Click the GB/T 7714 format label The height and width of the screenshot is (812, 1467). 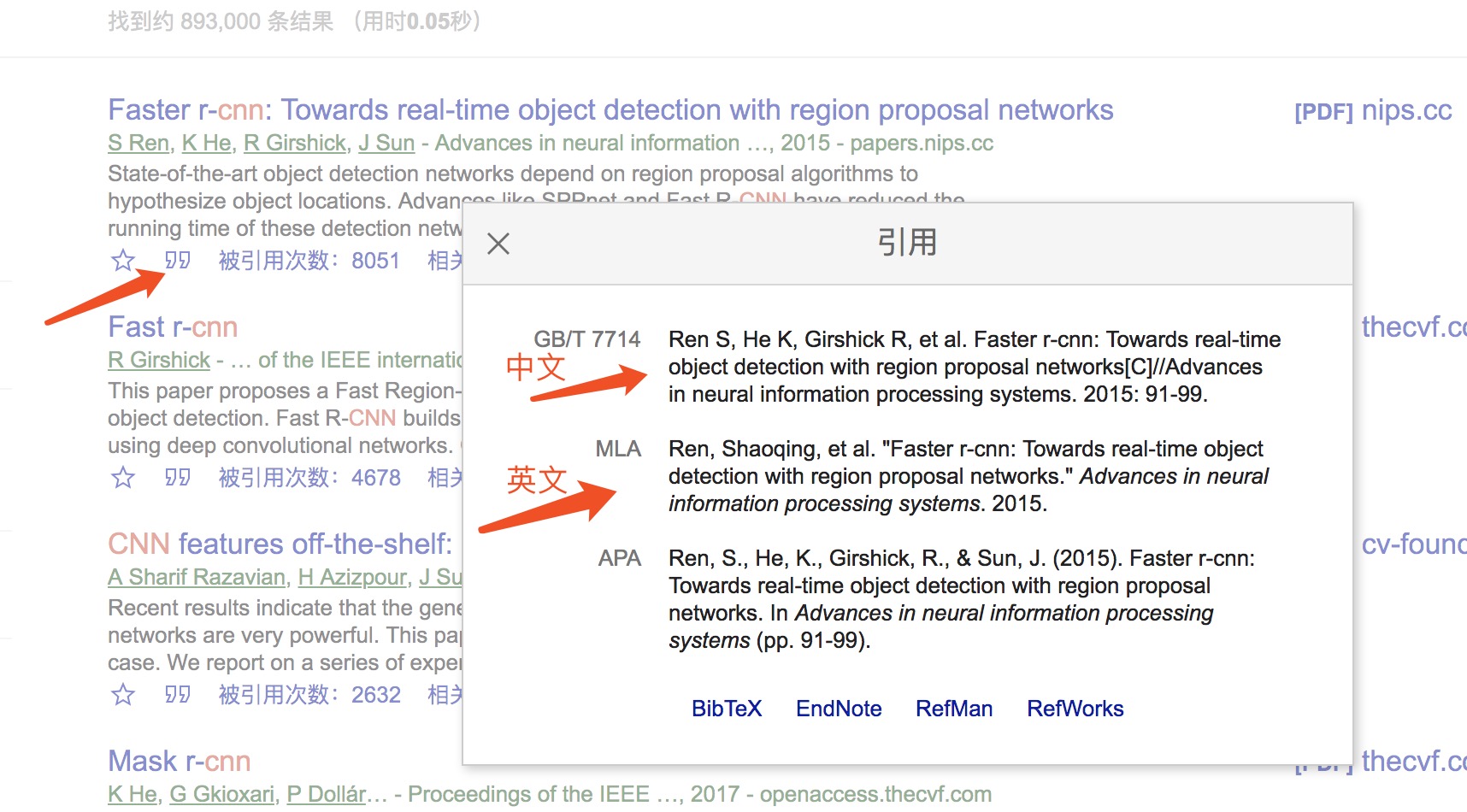tap(587, 339)
